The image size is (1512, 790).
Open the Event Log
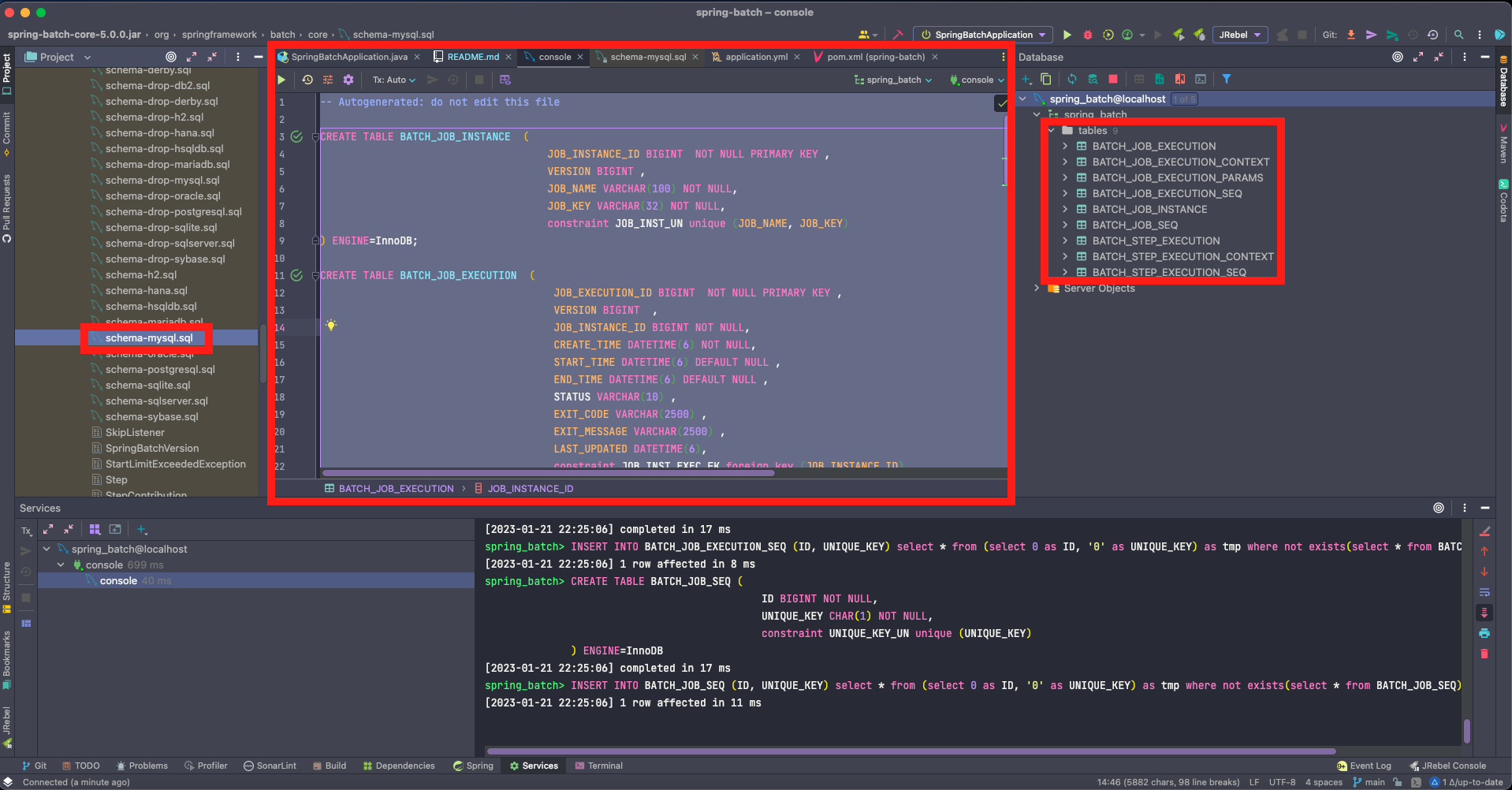[x=1364, y=766]
